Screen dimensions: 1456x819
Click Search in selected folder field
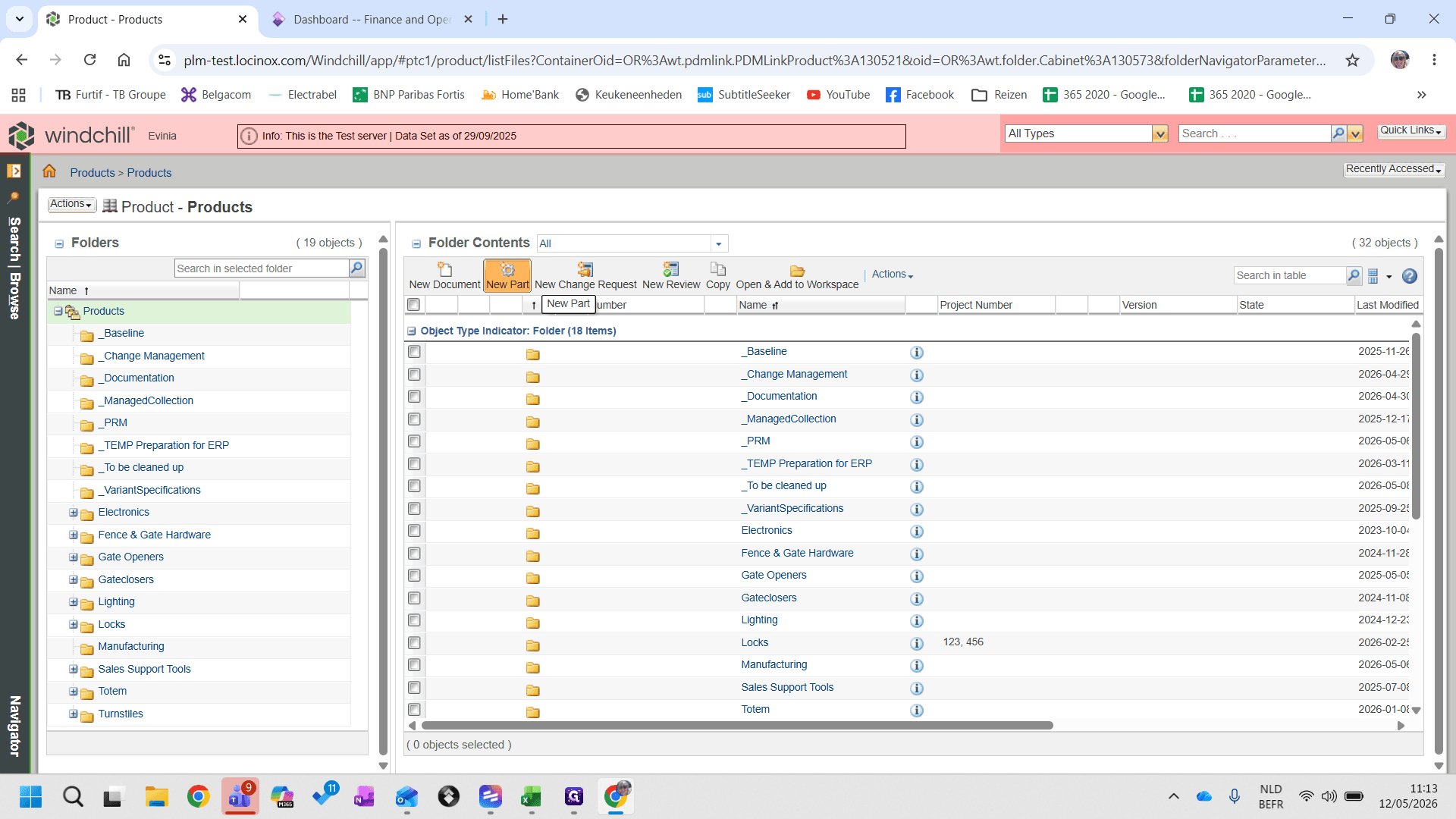coord(262,268)
